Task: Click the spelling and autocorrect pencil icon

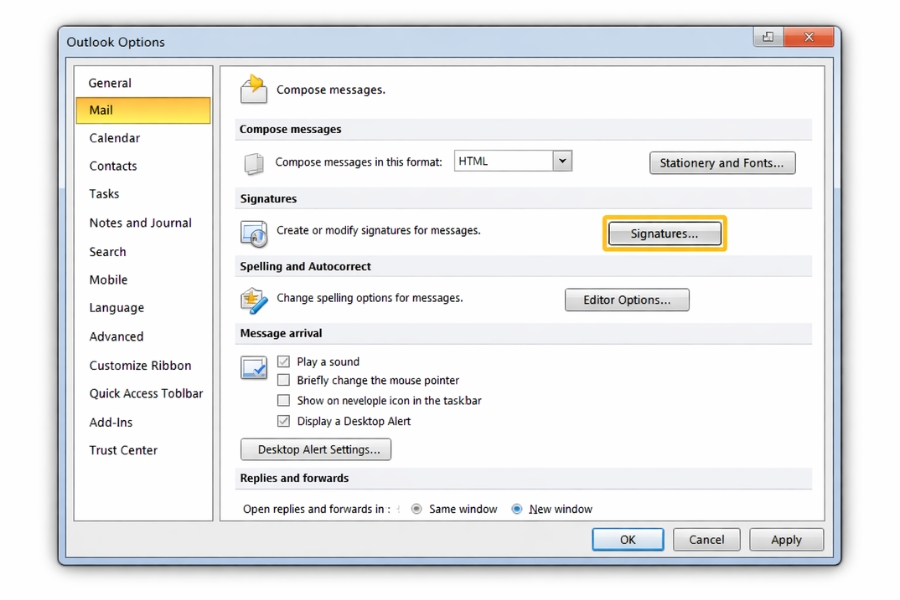Action: 254,300
